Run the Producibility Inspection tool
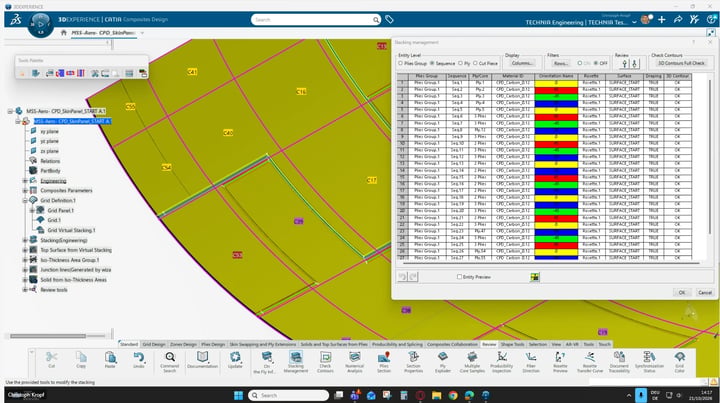Image resolution: width=720 pixels, height=403 pixels. tap(501, 357)
